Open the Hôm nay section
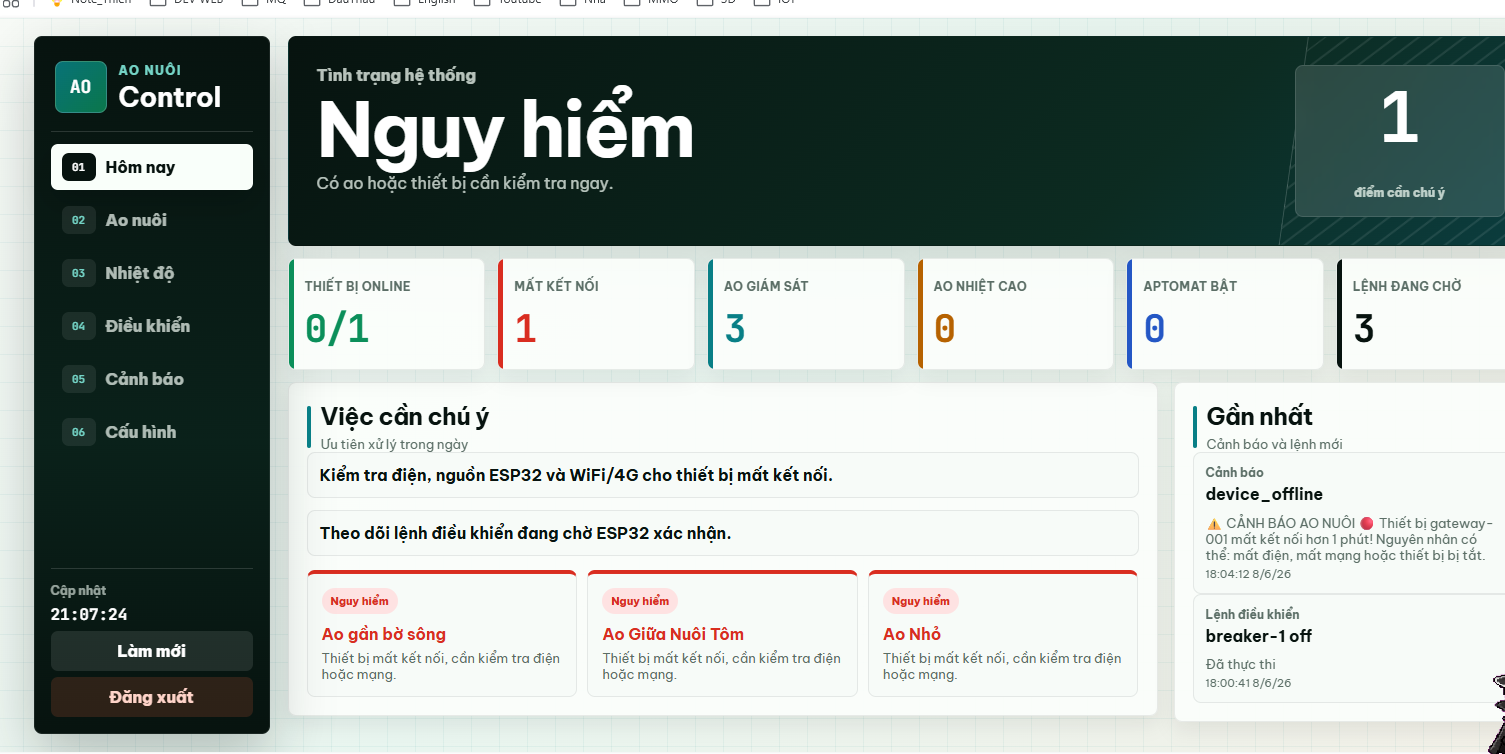The width and height of the screenshot is (1505, 754). click(152, 167)
